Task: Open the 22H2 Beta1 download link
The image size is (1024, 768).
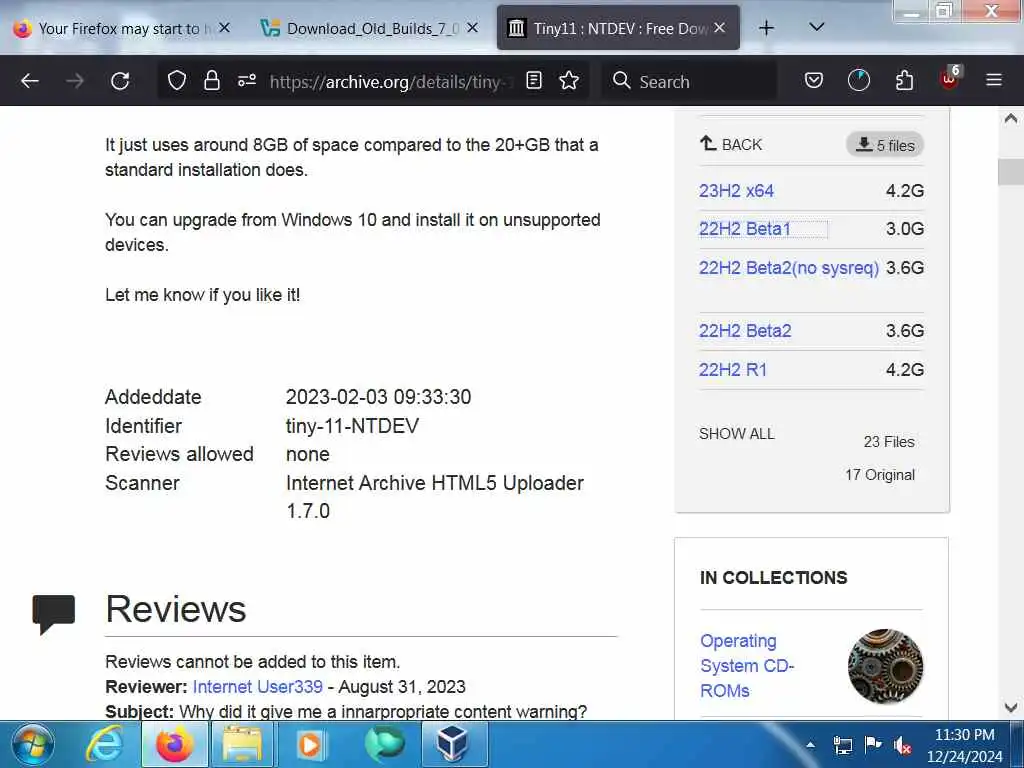Action: (x=744, y=229)
